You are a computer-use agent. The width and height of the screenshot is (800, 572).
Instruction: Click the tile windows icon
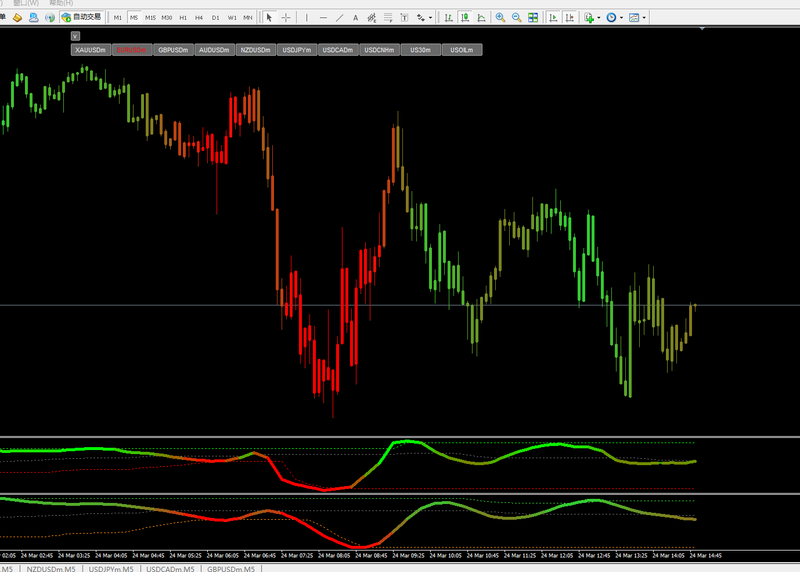533,18
